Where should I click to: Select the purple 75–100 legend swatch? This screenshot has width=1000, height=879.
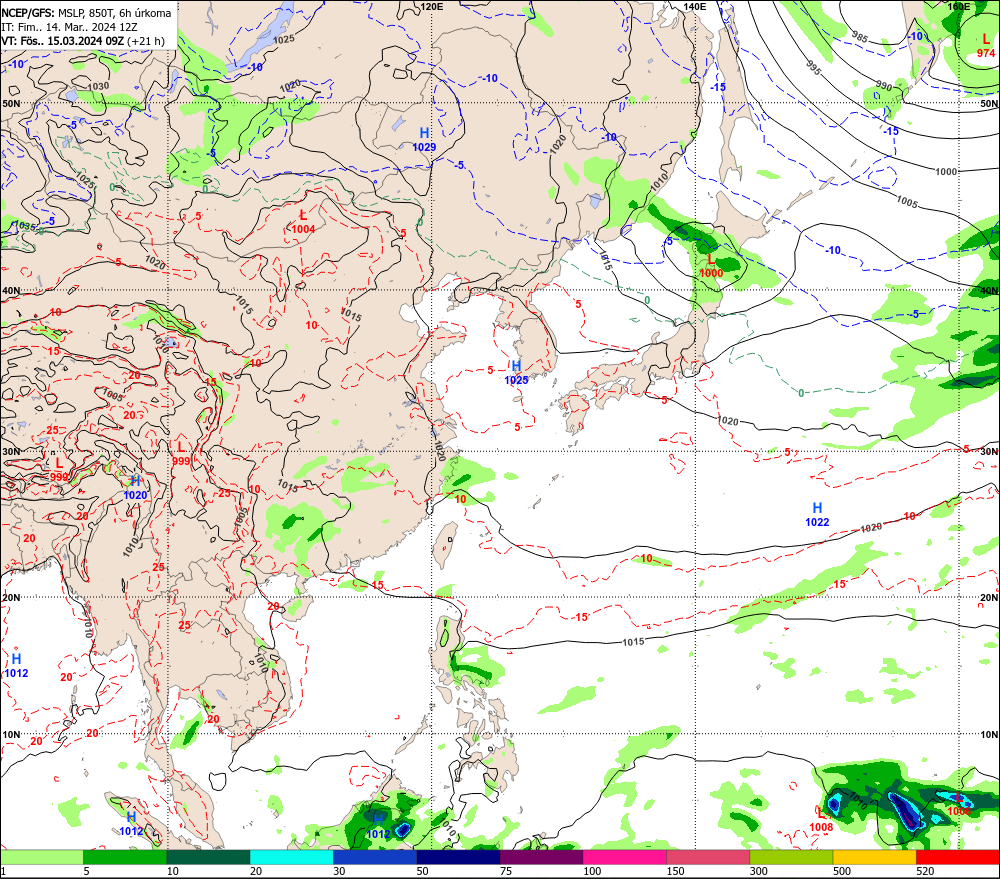pos(541,857)
